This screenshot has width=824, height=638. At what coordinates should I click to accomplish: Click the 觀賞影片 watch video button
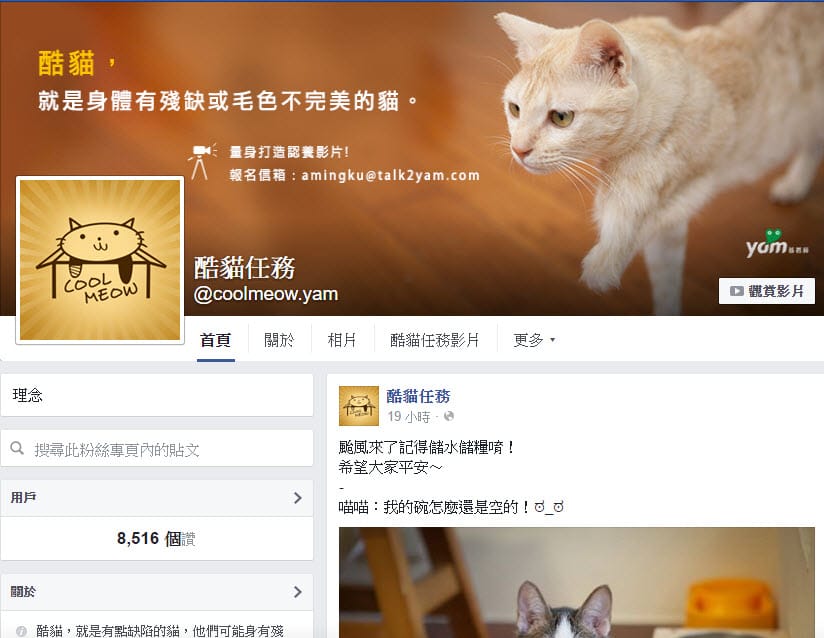click(767, 291)
